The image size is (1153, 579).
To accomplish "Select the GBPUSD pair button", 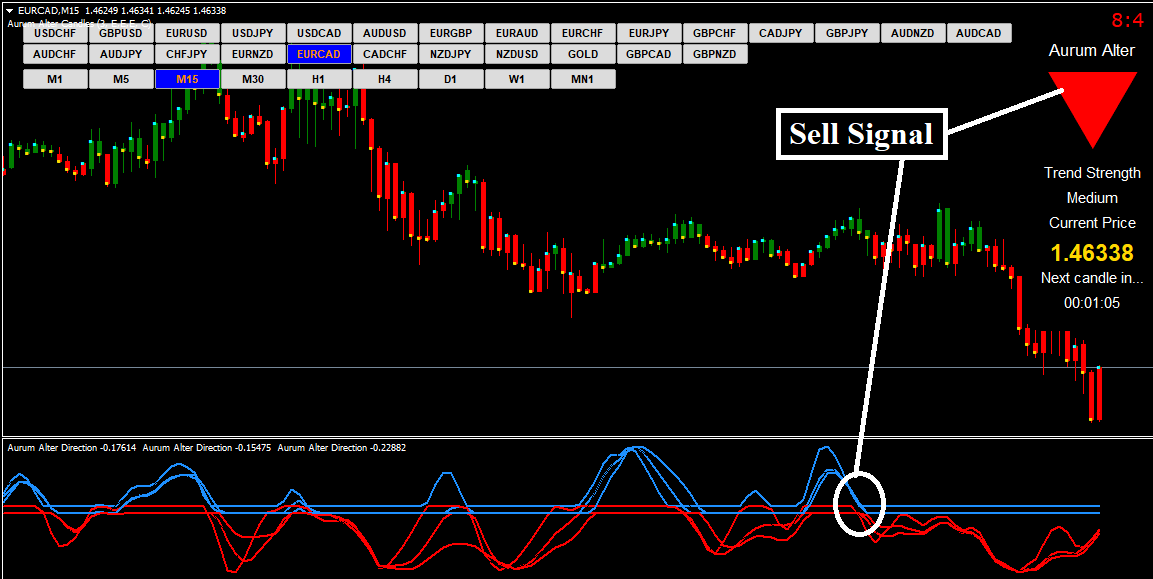I will pos(121,33).
